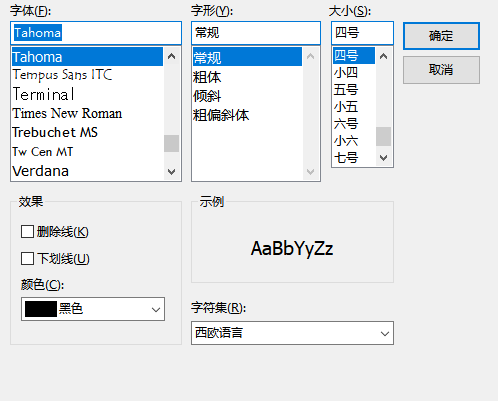Click style list scroll down arrow
The width and height of the screenshot is (498, 401).
tap(311, 172)
